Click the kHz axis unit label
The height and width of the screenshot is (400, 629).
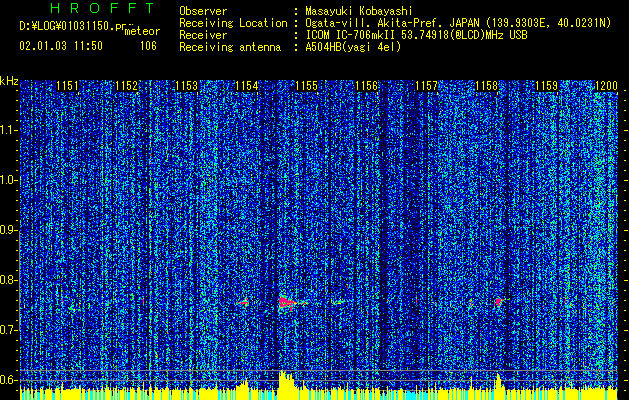point(9,81)
